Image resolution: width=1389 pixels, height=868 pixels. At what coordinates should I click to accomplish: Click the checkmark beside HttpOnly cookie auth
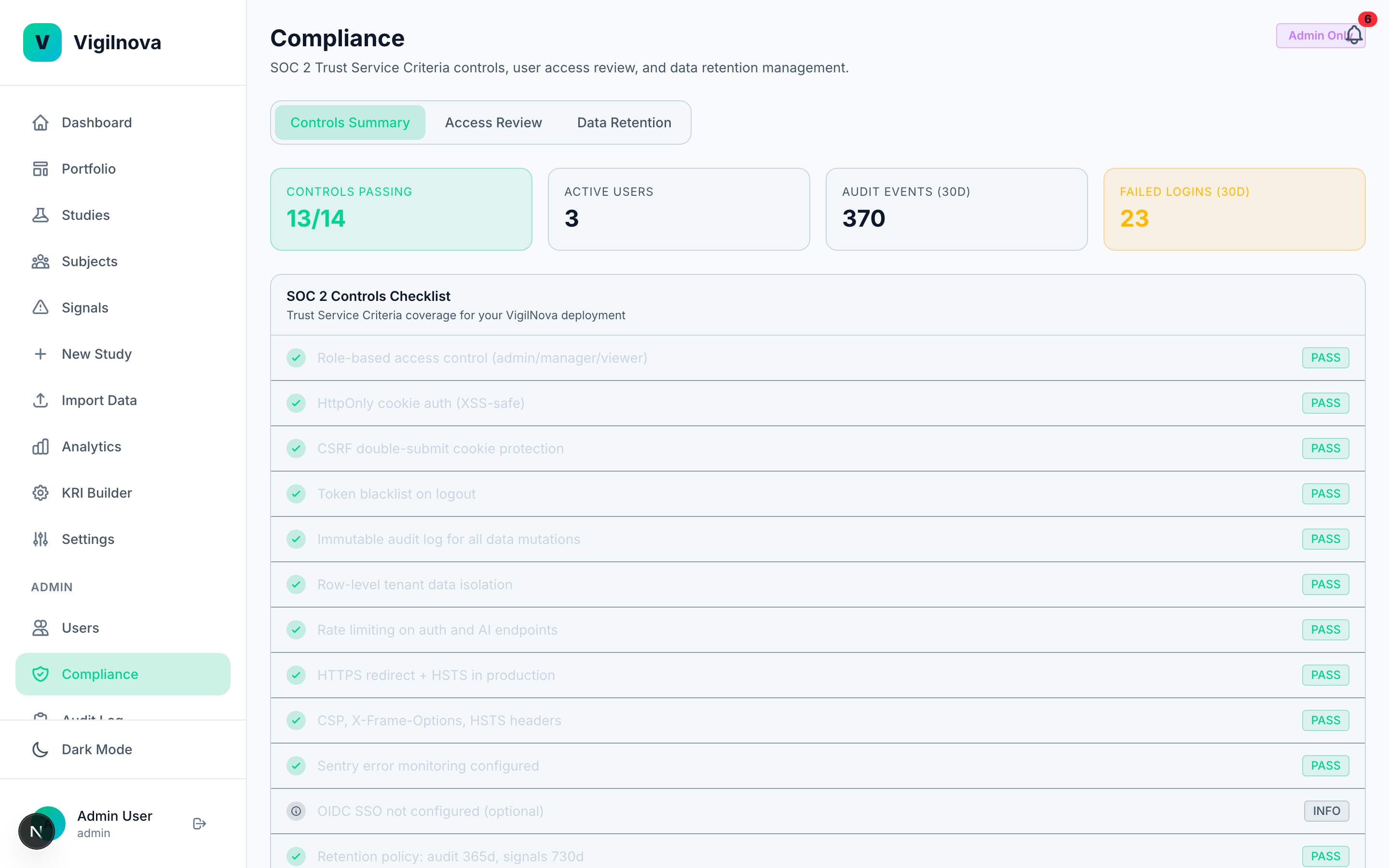pos(296,403)
